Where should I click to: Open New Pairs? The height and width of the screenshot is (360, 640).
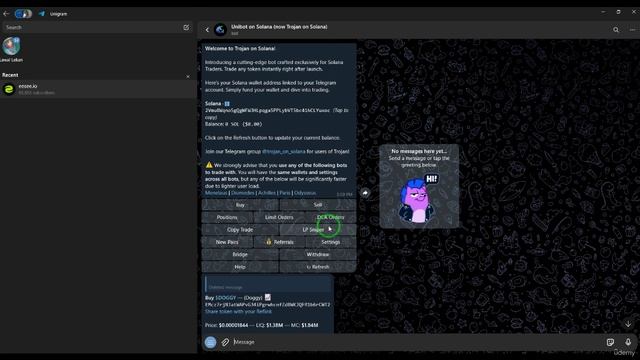[x=227, y=242]
